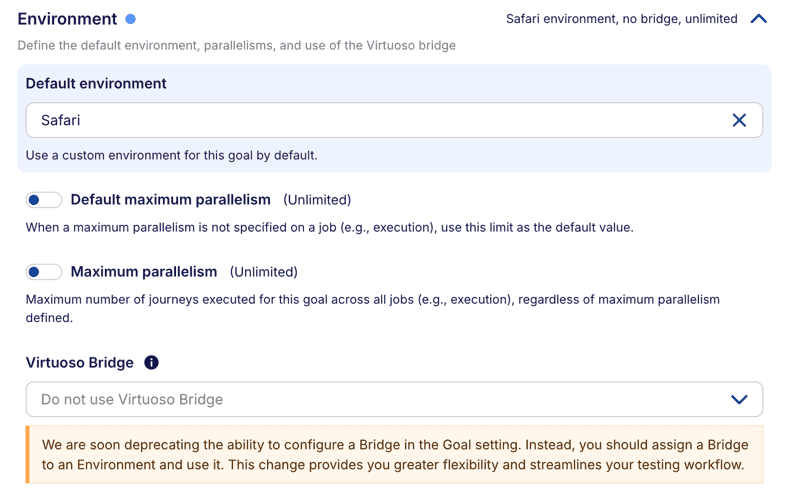This screenshot has height=502, width=789.
Task: Click the Virtuoso Bridge label text
Action: pos(79,363)
